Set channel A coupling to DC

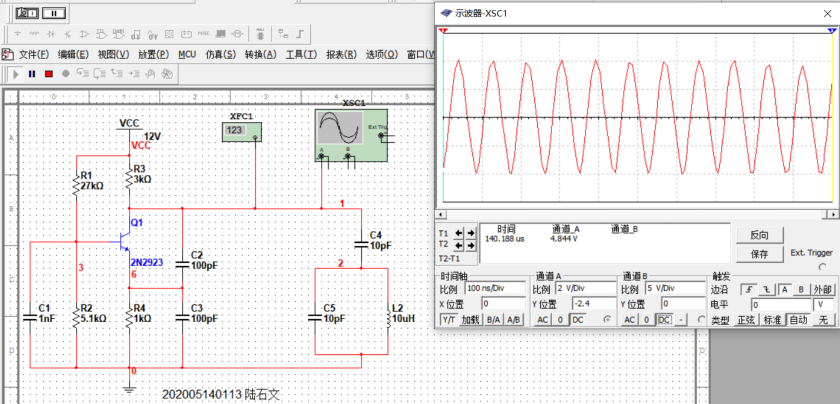pyautogui.click(x=578, y=320)
